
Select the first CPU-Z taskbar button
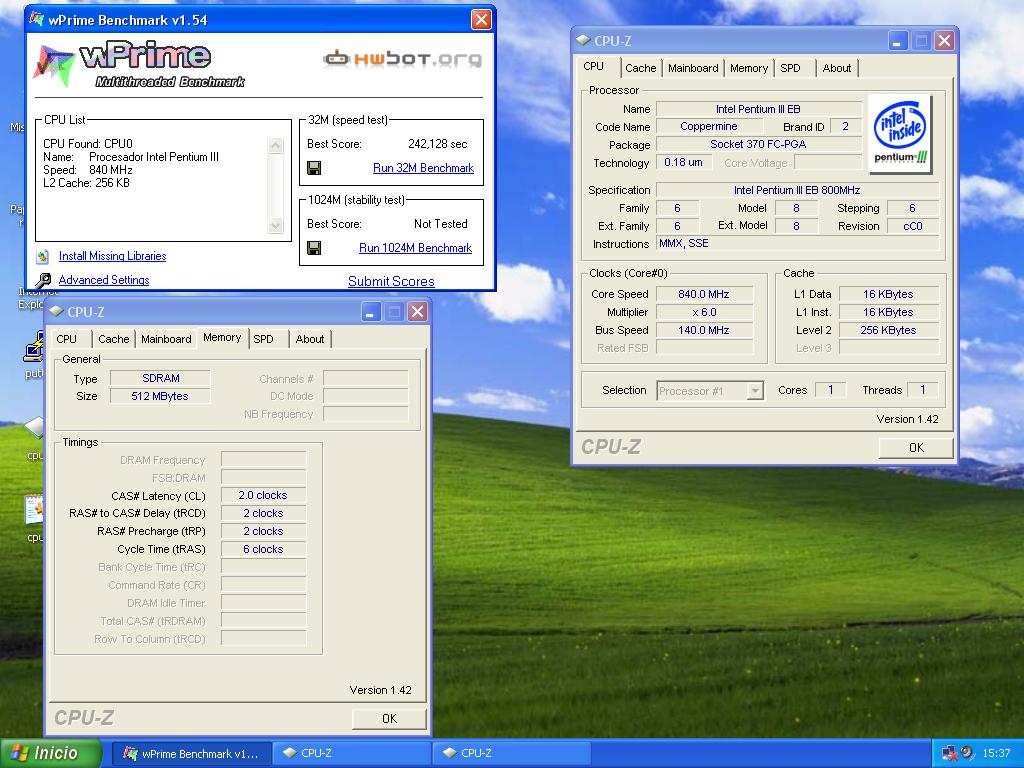[351, 754]
